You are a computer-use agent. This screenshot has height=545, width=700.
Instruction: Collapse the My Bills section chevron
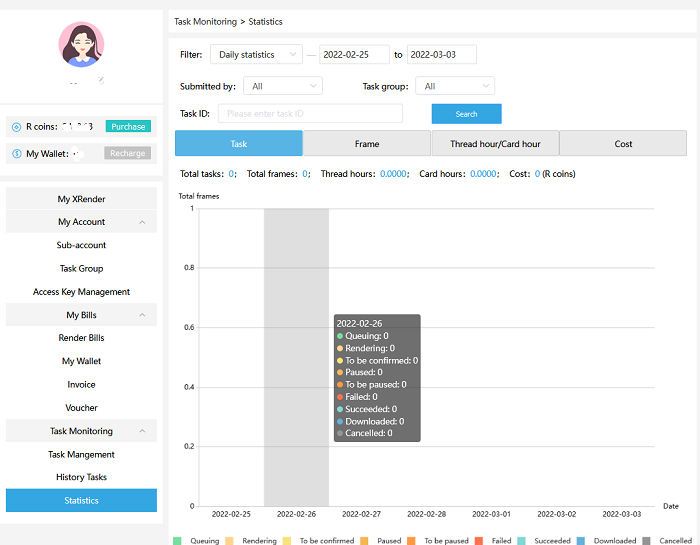coord(142,315)
